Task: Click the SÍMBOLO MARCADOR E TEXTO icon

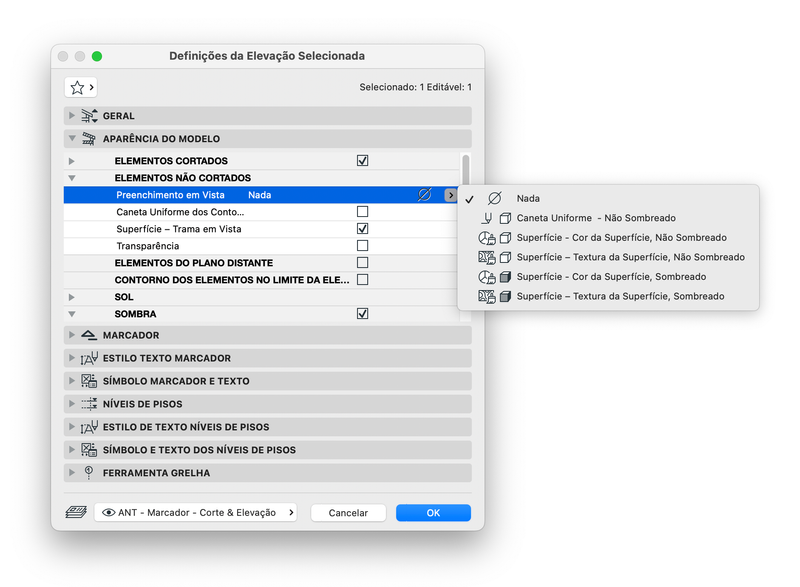Action: pyautogui.click(x=89, y=381)
